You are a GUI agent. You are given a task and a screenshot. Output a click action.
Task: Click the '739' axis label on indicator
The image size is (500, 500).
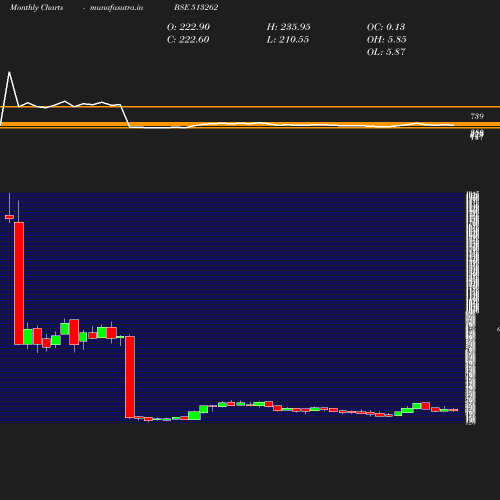(477, 116)
